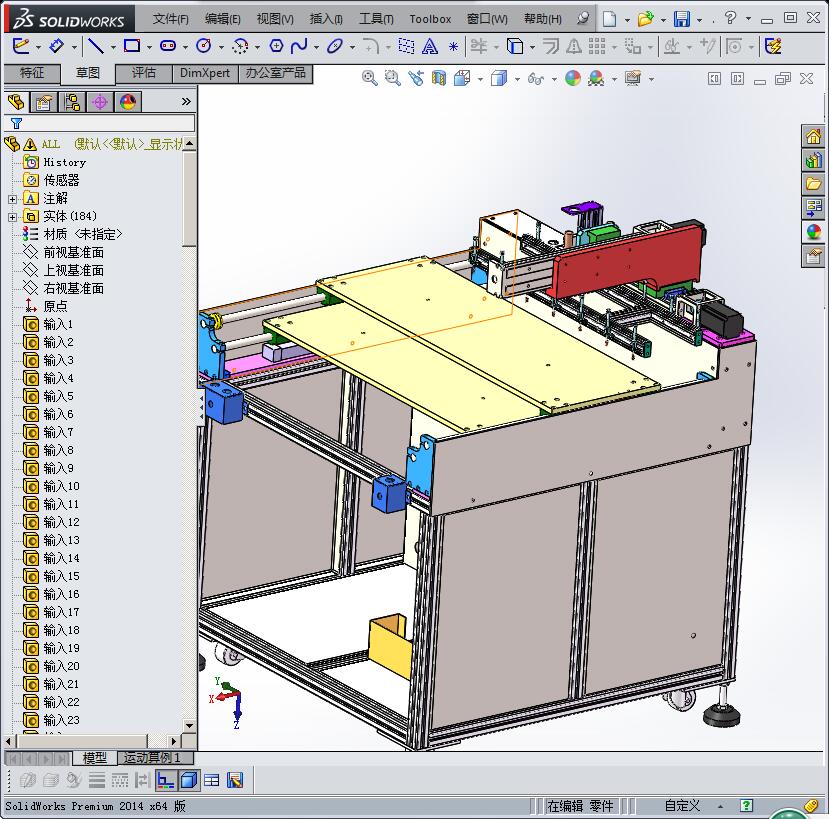Expand the 注解 tree node

13,199
